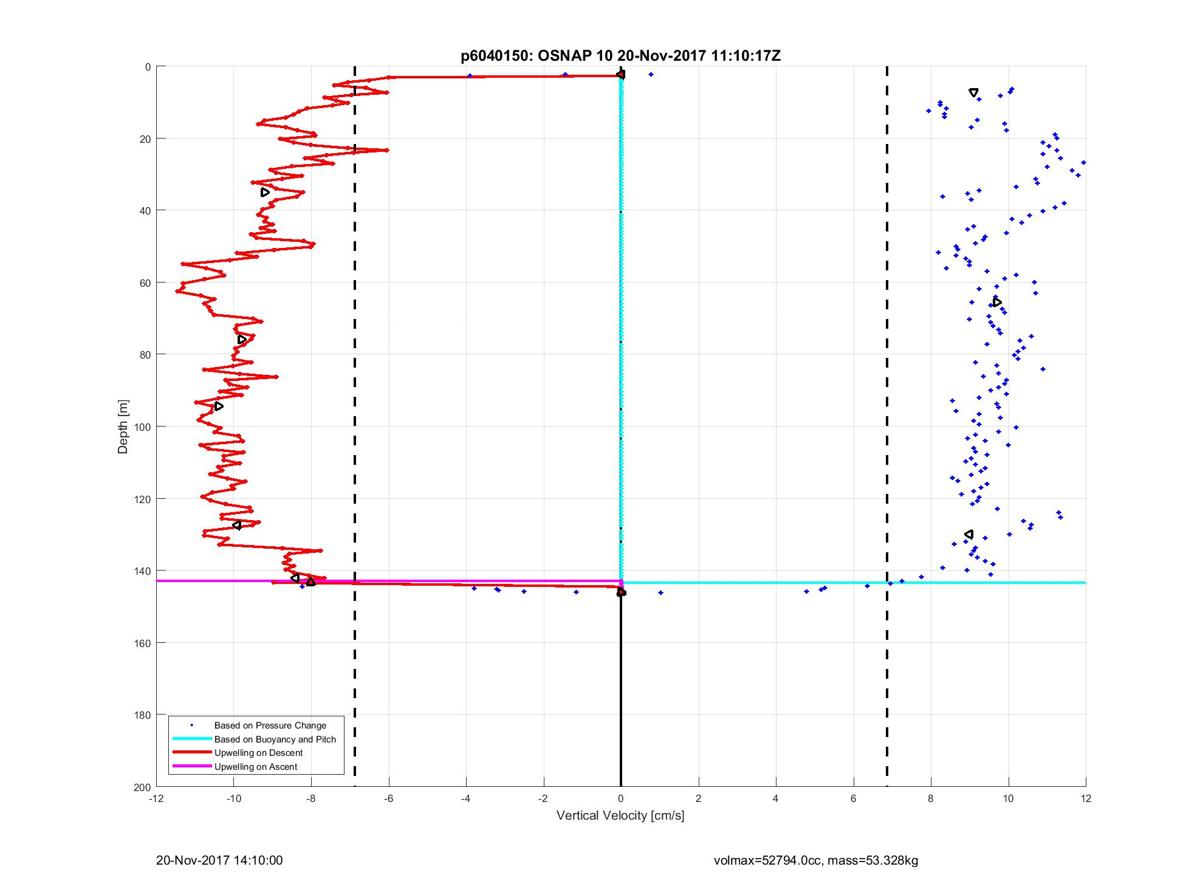Click the plot title 'p6040150: OSNAP 10 20-Nov-2017 11:10:17Z'
Viewport: 1200px width, 885px height.
coord(621,57)
